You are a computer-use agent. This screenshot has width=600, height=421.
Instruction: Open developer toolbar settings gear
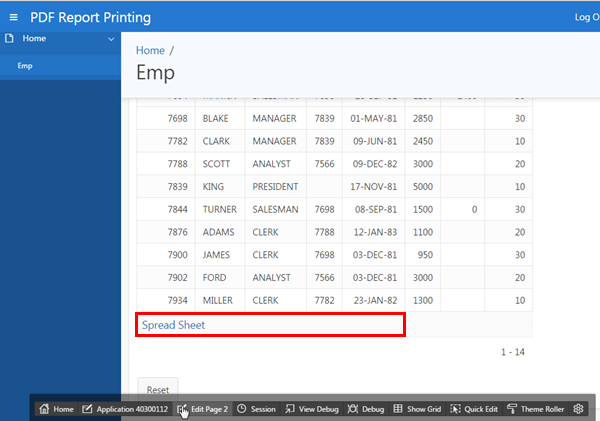click(x=578, y=409)
